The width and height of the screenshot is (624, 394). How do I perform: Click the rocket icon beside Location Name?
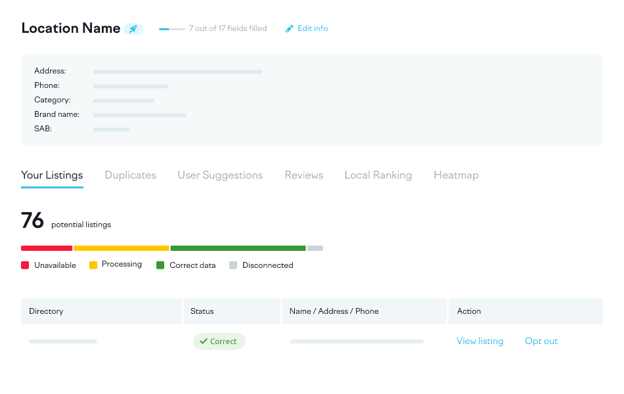coord(133,29)
